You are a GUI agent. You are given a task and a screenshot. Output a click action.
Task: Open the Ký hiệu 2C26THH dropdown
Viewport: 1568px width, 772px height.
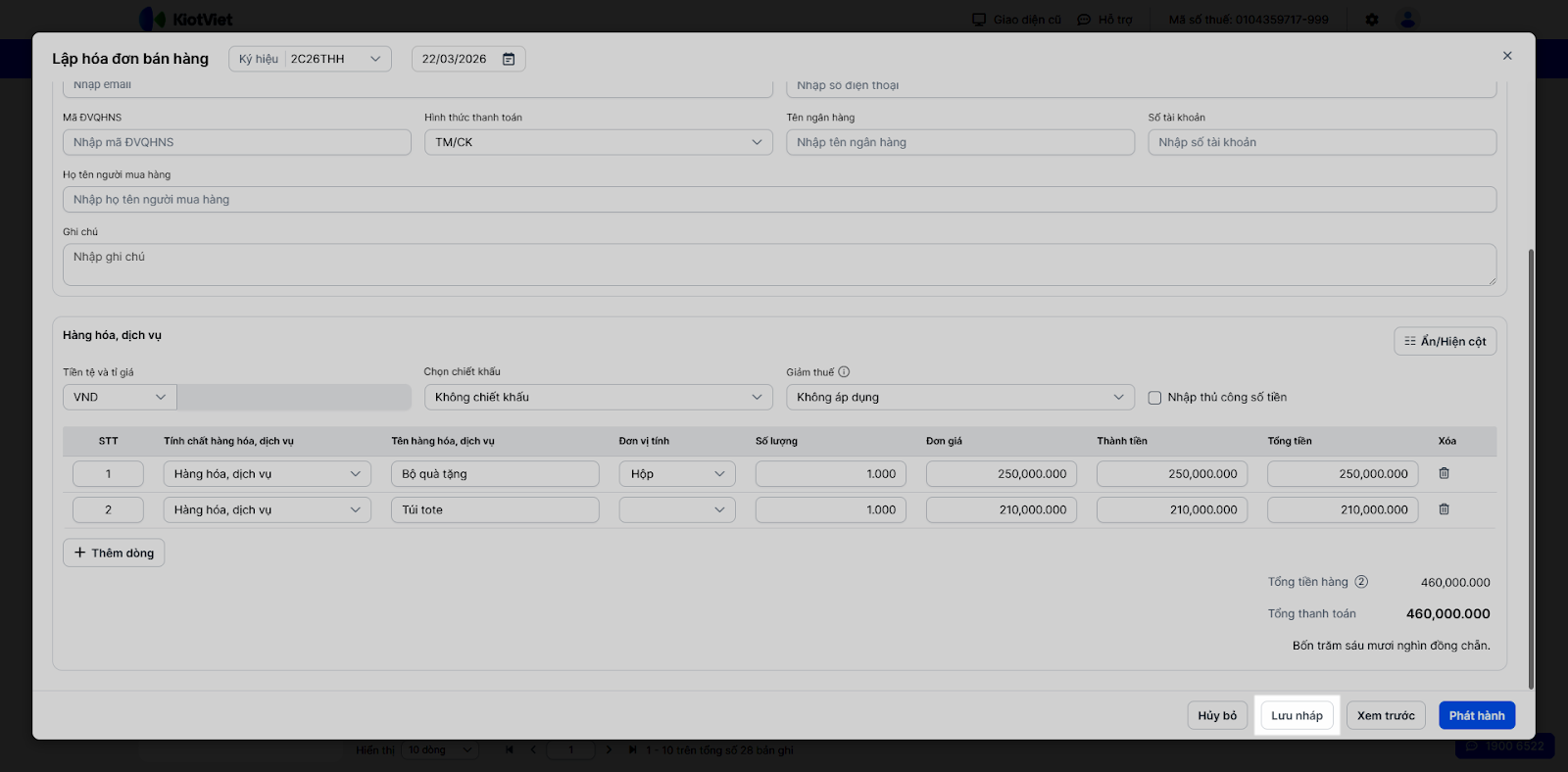310,59
